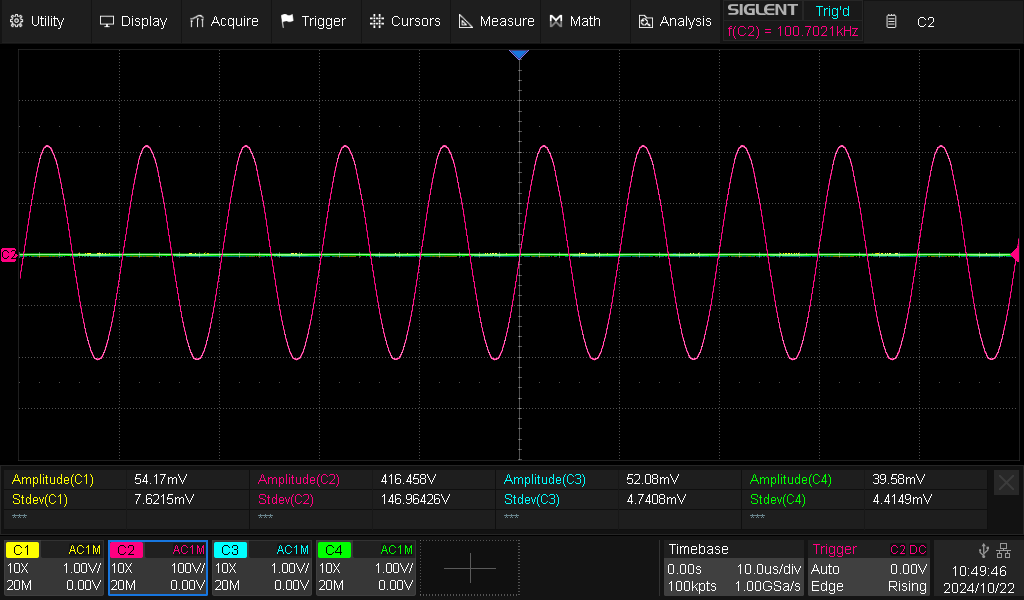The width and height of the screenshot is (1024, 600).
Task: Toggle the yellow C1 channel label
Action: pos(22,550)
